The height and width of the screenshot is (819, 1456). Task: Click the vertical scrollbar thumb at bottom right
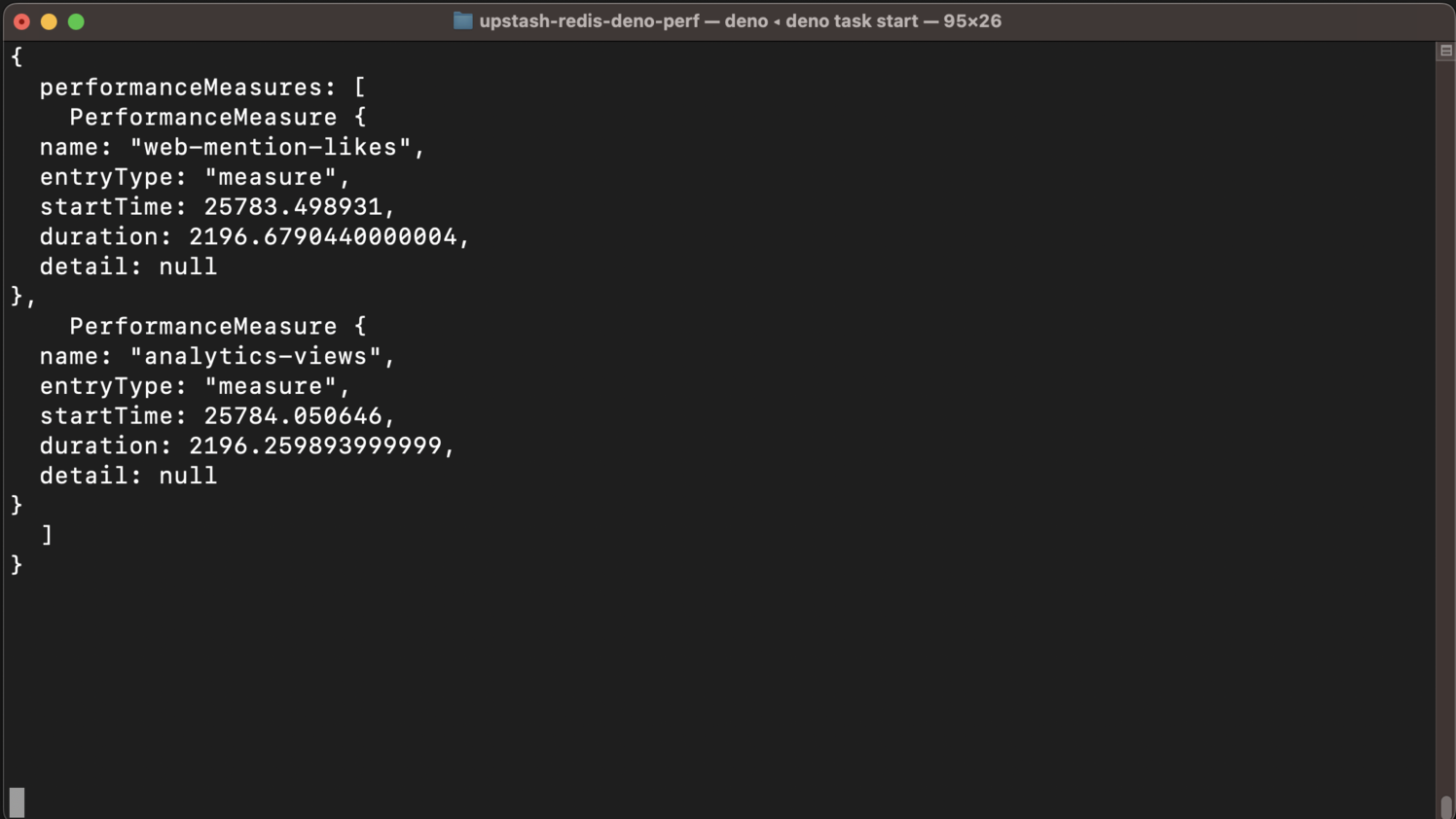click(x=1446, y=806)
